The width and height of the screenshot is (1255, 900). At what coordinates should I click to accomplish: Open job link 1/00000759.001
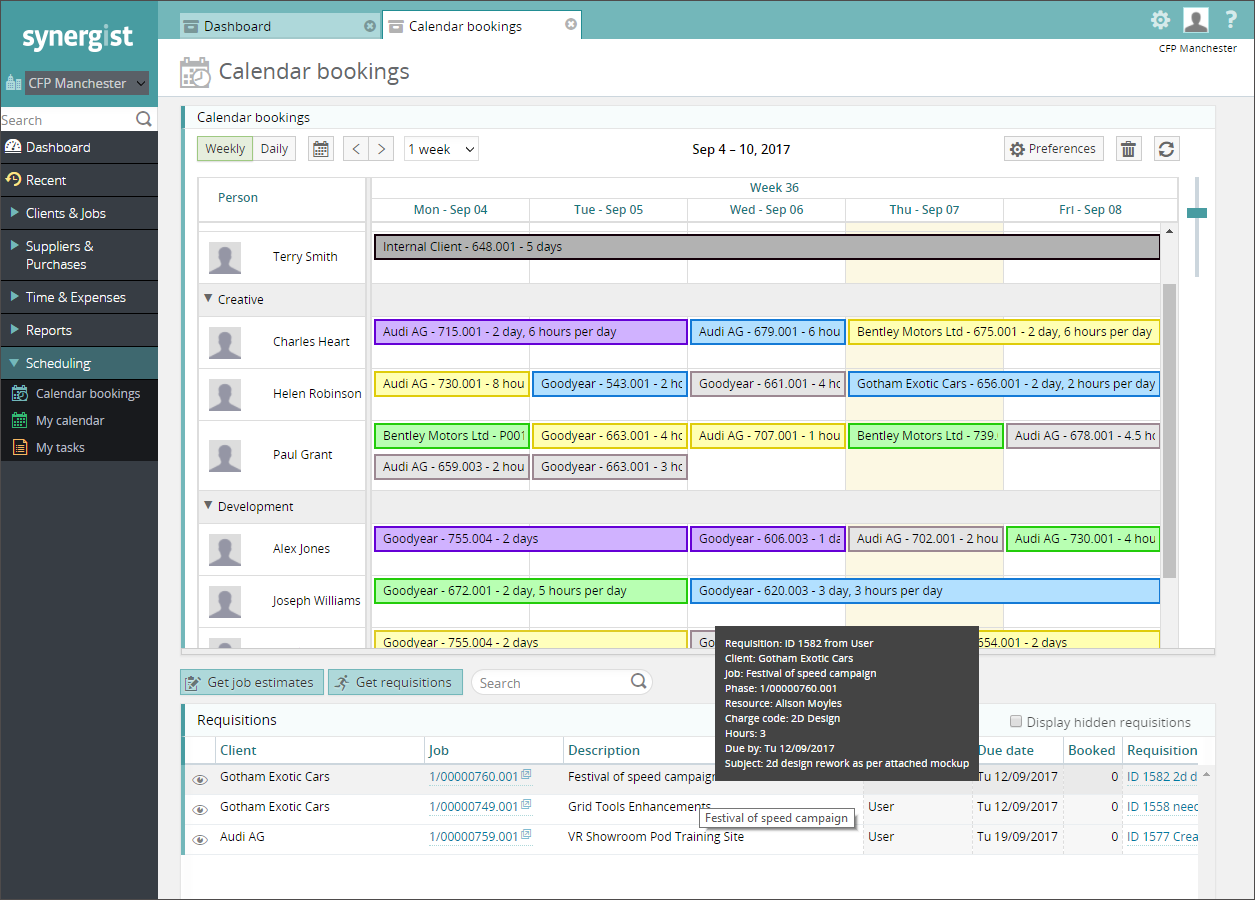click(x=474, y=837)
